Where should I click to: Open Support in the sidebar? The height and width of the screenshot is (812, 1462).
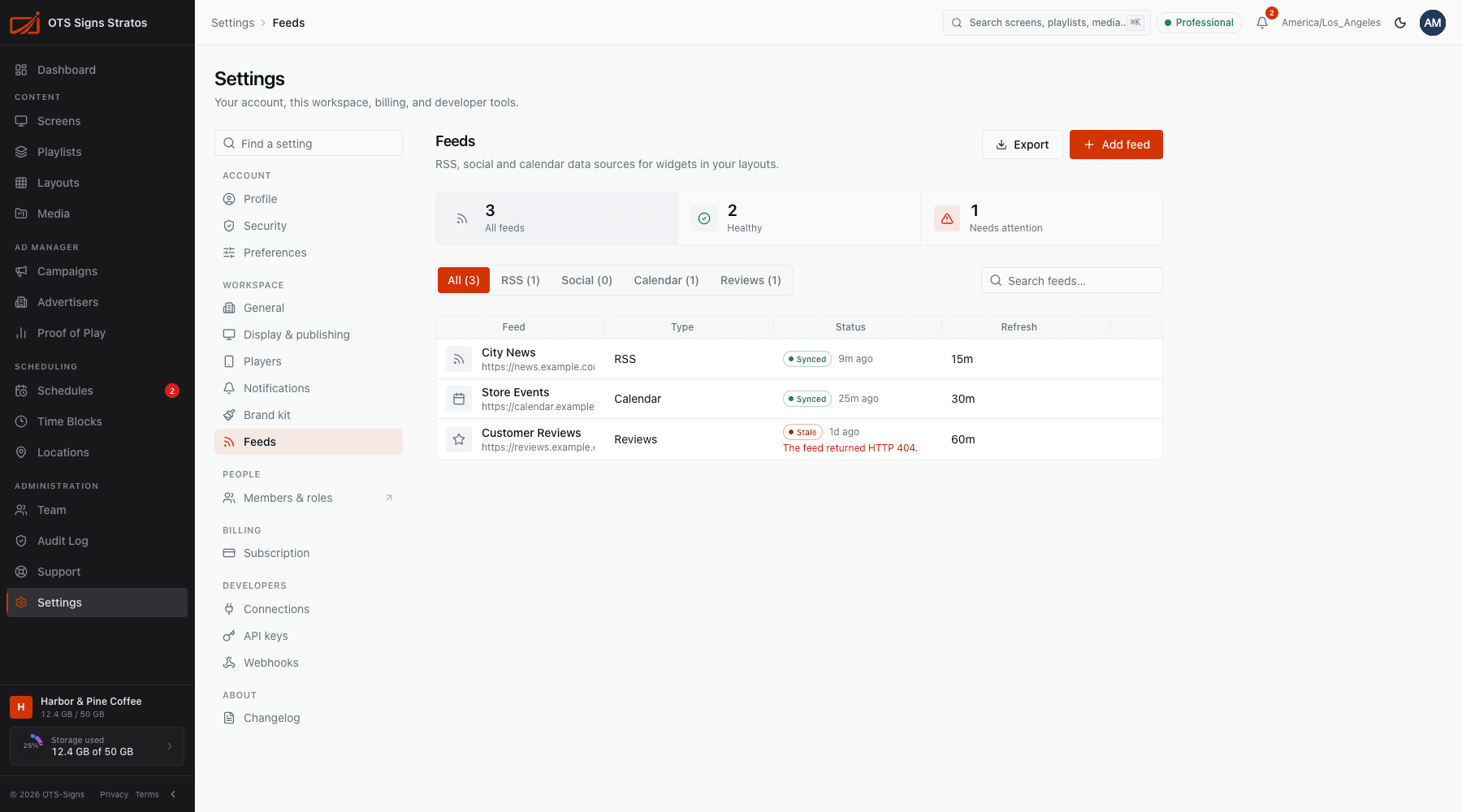97,572
